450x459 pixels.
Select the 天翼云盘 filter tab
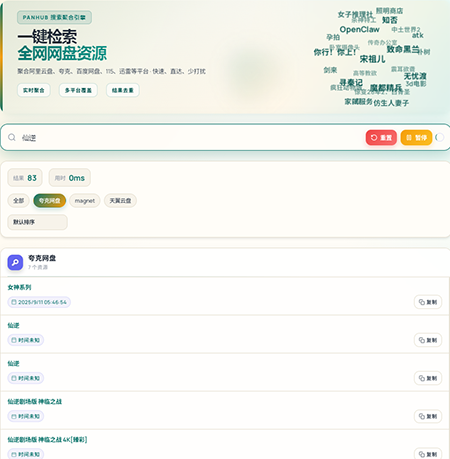(120, 201)
